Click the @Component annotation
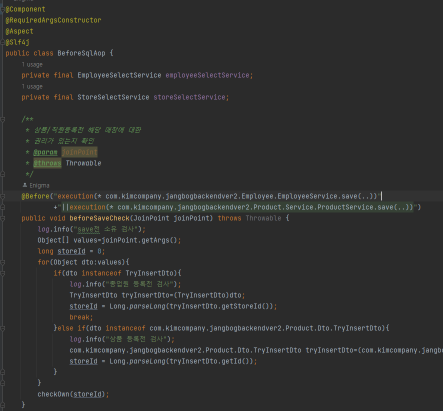This screenshot has width=443, height=411. (25, 9)
